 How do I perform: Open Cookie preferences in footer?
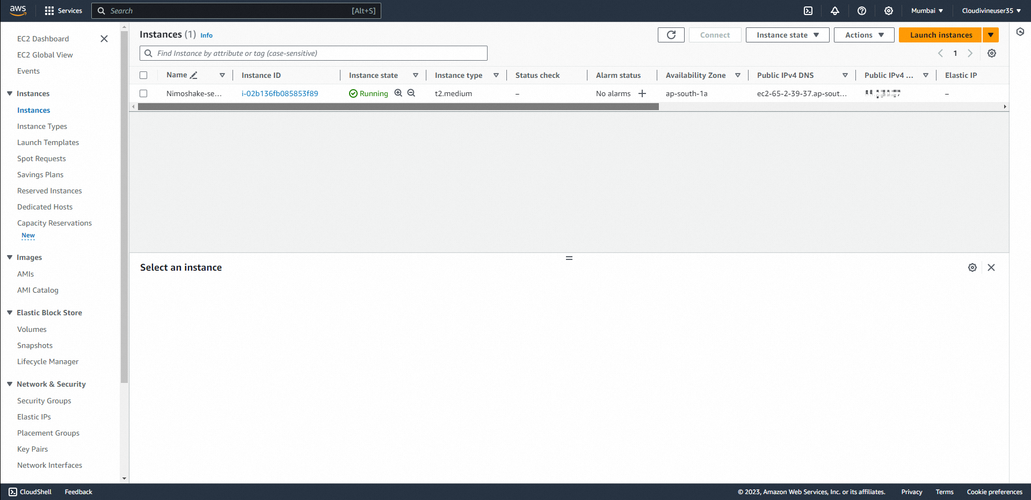click(x=994, y=492)
